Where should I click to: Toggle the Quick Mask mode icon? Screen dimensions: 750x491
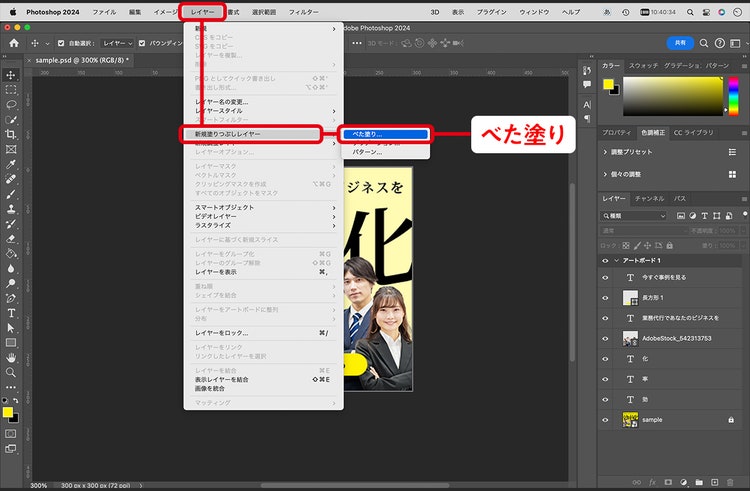(x=11, y=434)
